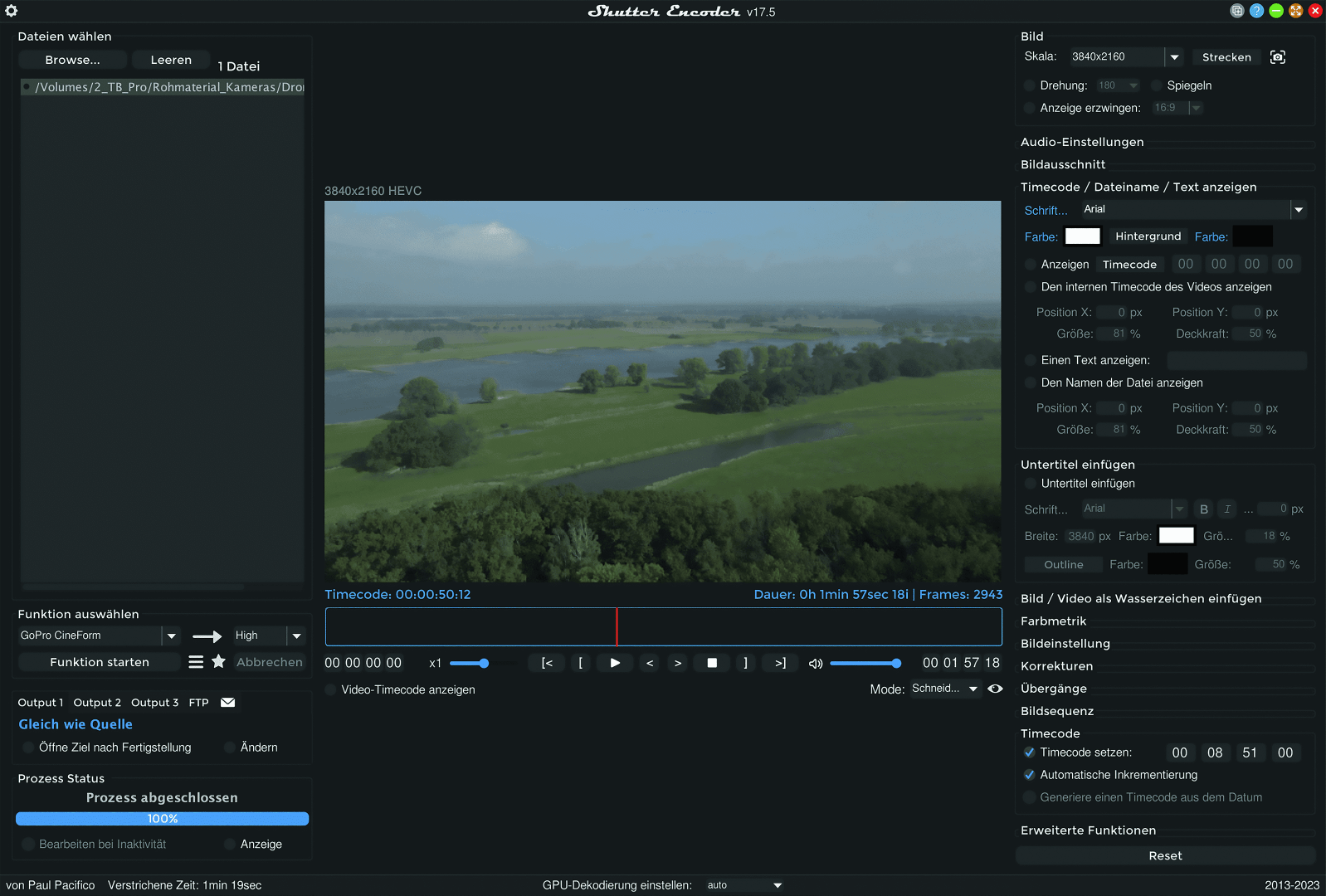The width and height of the screenshot is (1326, 896).
Task: Step one frame forward with > button
Action: coord(678,663)
